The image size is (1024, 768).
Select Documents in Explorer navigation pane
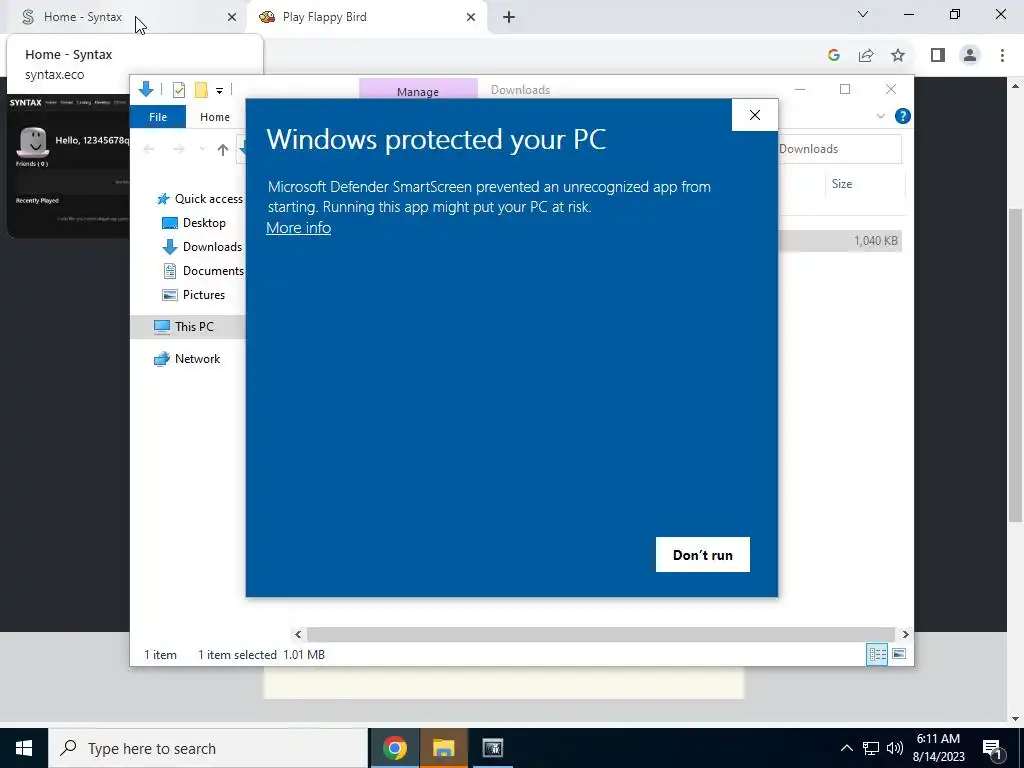[x=203, y=271]
